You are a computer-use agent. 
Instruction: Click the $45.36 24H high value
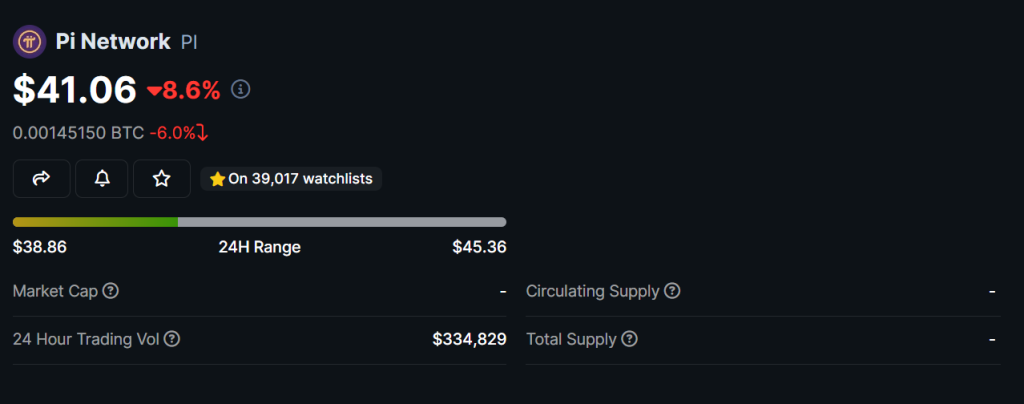click(x=479, y=247)
